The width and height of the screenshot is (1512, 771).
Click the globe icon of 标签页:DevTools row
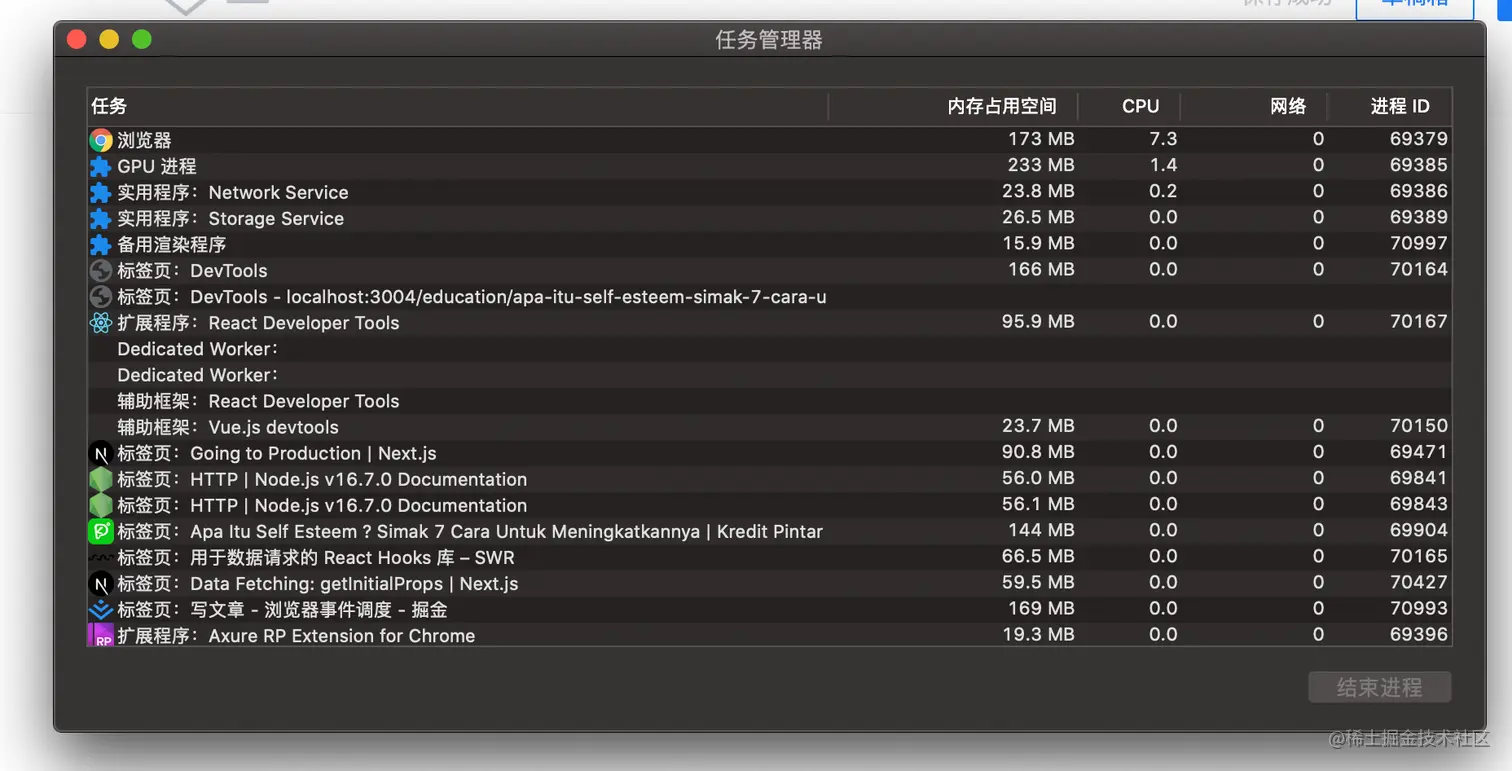(x=100, y=270)
